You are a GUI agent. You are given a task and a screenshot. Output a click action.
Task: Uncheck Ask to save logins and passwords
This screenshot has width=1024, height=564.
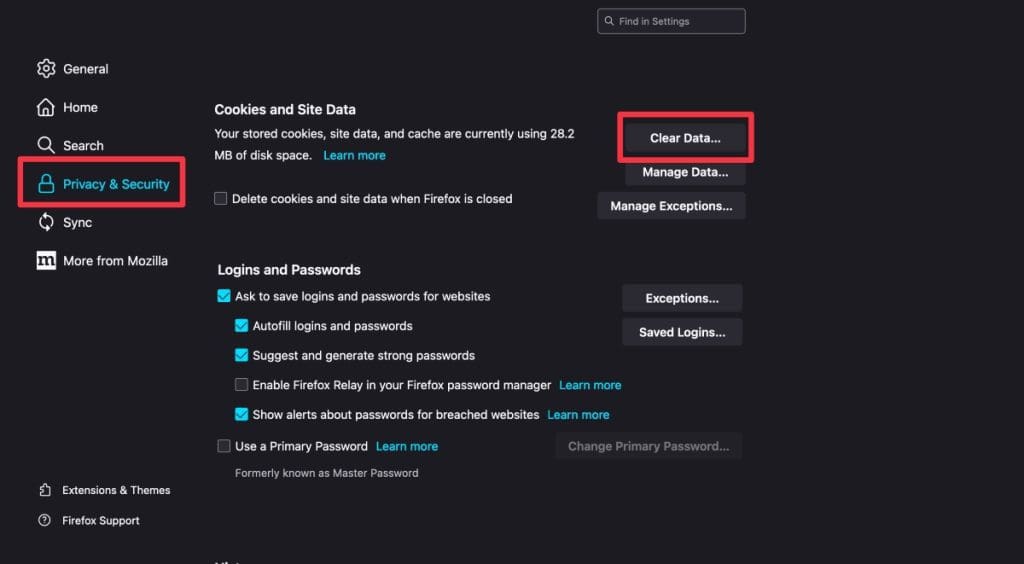point(224,296)
